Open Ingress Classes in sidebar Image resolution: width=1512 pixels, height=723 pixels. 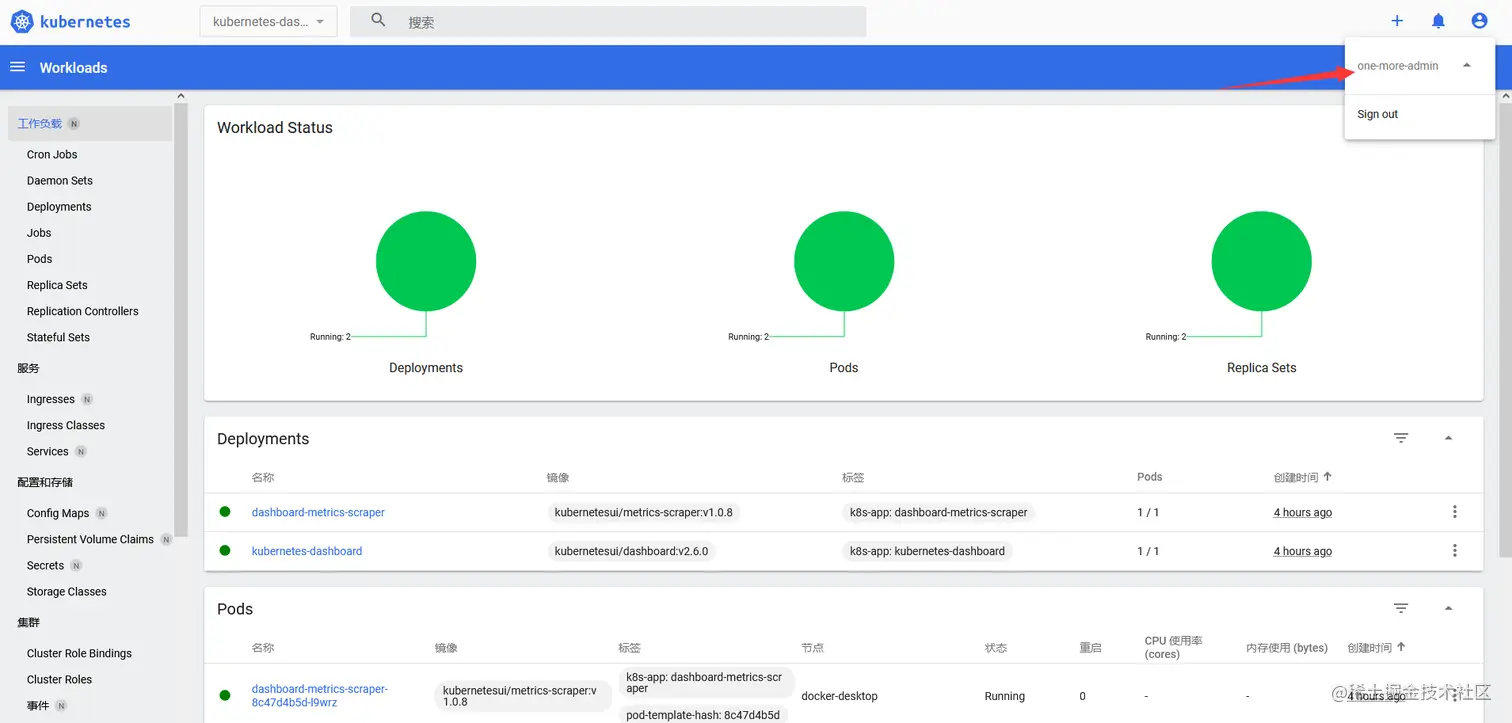pos(66,425)
